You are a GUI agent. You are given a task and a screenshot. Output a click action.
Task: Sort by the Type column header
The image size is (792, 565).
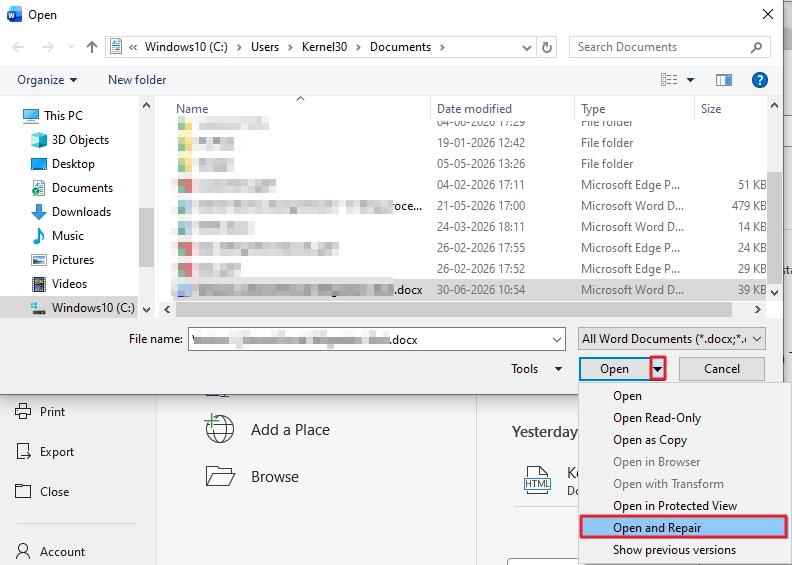[593, 109]
